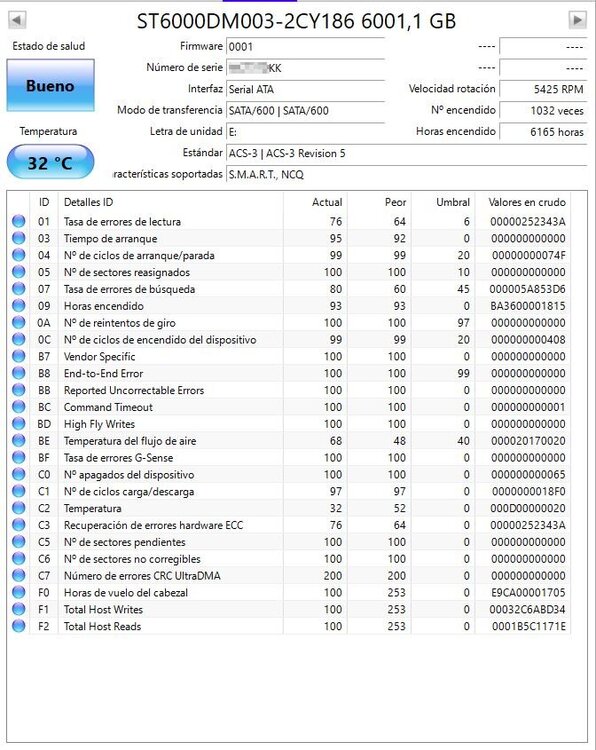The image size is (596, 750).
Task: Click the Estándar field ACS-3 Revision 5
Action: (406, 153)
